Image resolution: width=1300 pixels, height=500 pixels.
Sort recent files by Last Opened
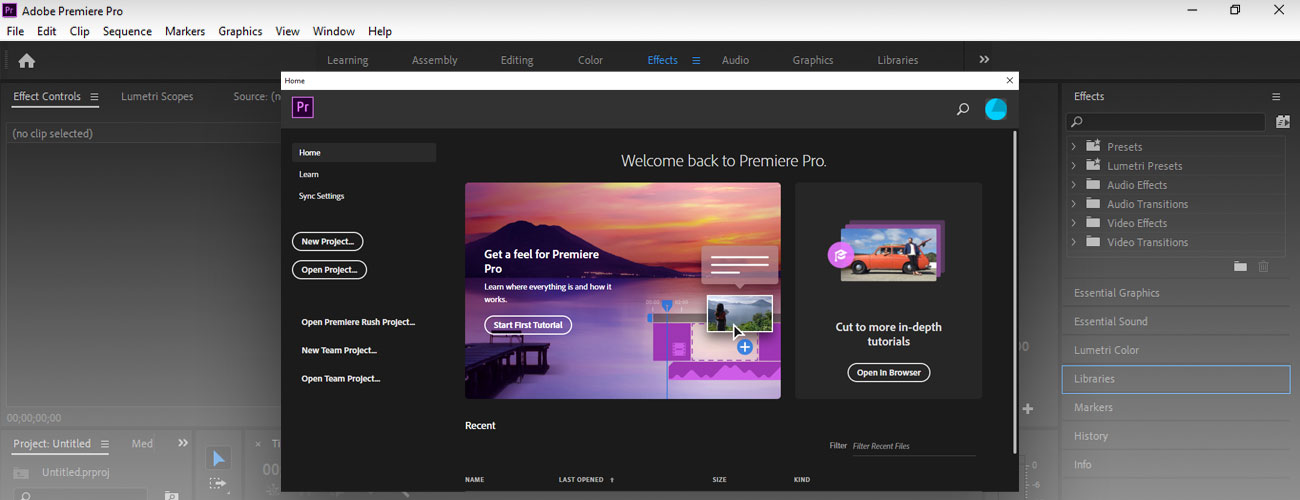[x=586, y=480]
